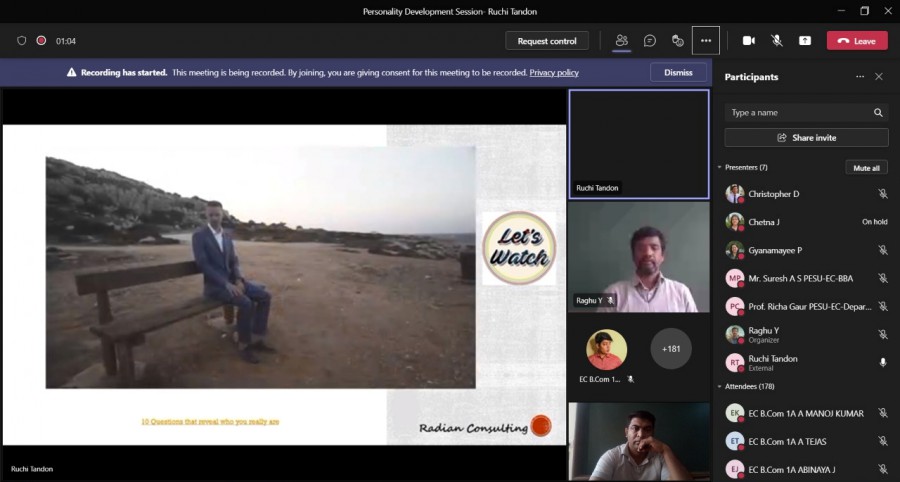Screen dimensions: 900x482
Task: Select Chetna J in participants list
Action: click(764, 222)
